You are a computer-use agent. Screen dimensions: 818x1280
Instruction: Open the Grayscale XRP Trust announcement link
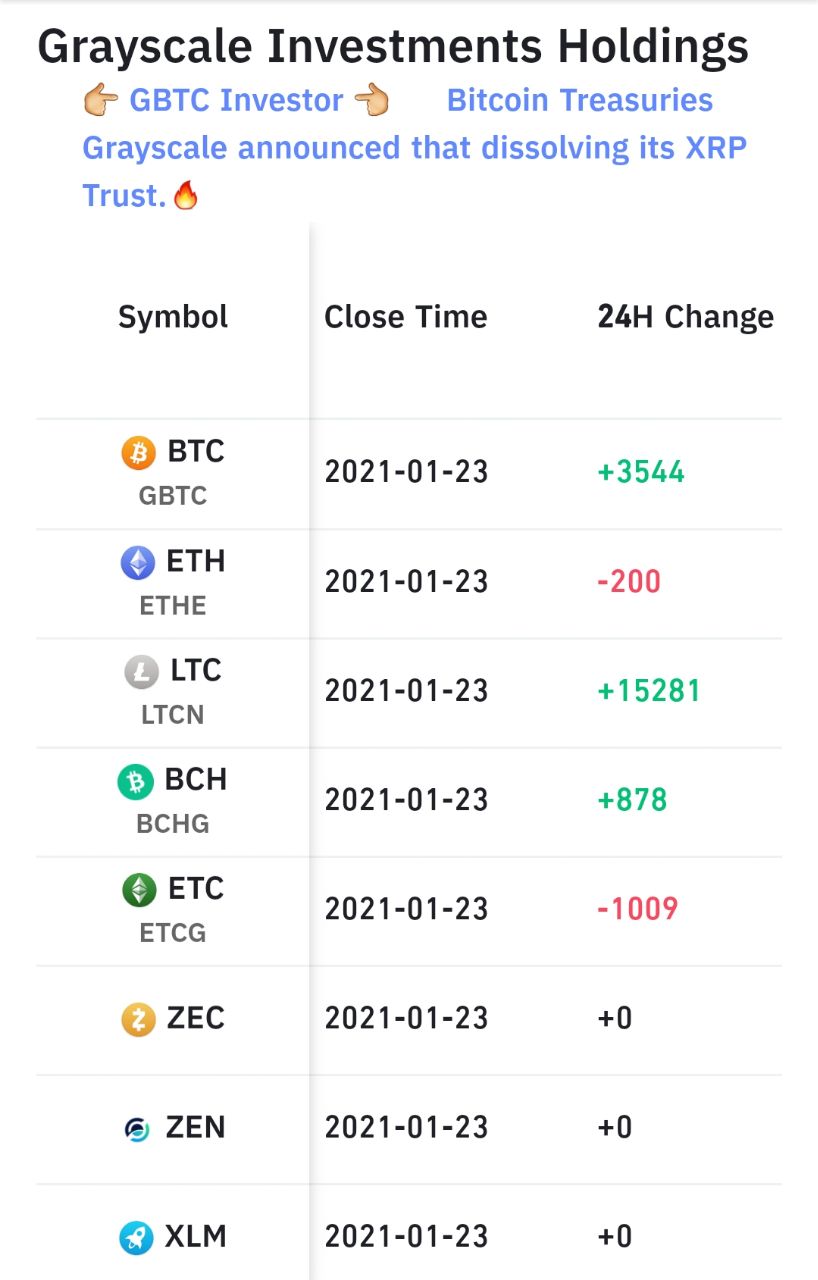(x=414, y=171)
